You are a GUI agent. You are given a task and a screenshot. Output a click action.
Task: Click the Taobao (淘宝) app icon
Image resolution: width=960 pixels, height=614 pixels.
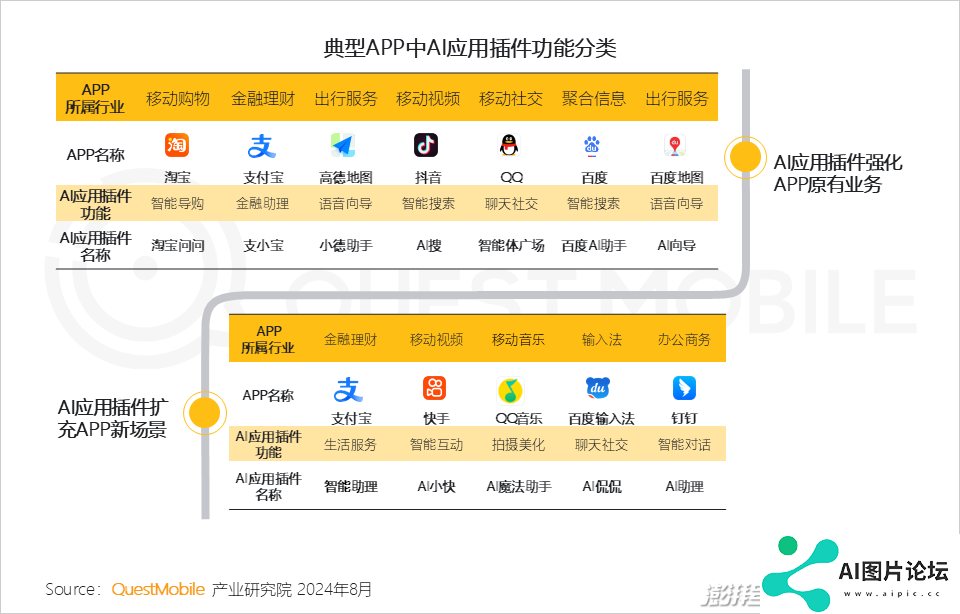(x=177, y=145)
